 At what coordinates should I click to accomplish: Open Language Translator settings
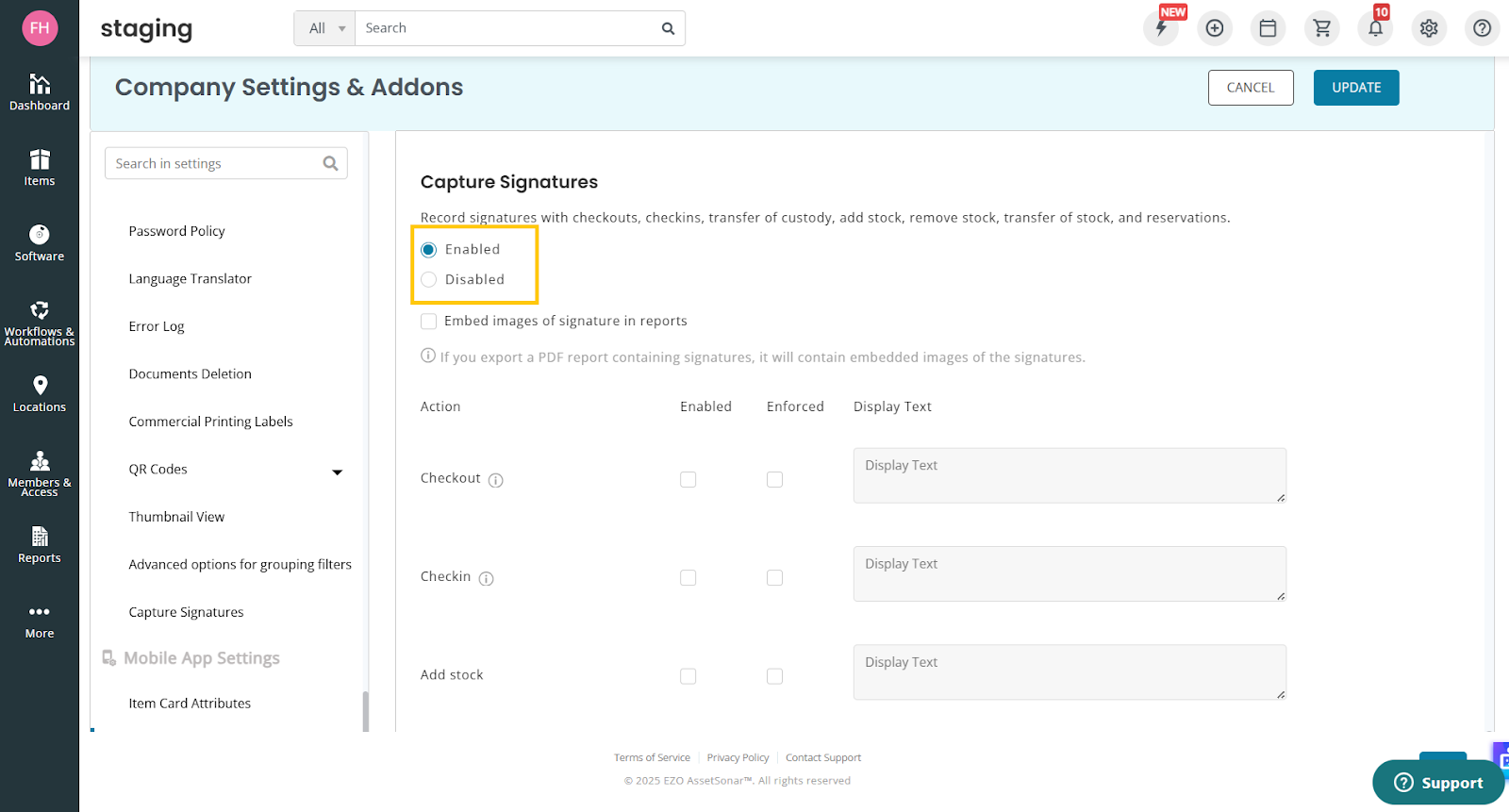tap(191, 278)
